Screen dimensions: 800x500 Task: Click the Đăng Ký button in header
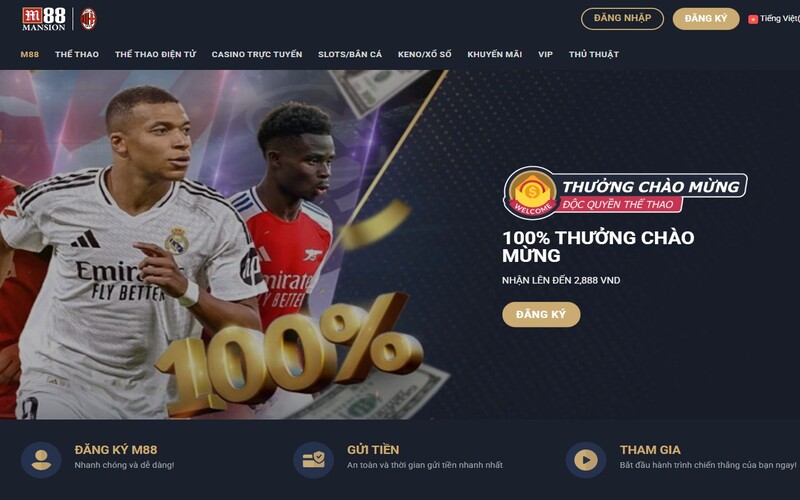pyautogui.click(x=706, y=19)
